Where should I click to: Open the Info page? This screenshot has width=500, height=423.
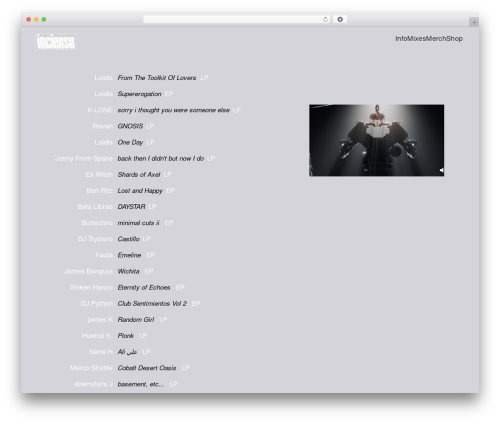[x=401, y=39]
